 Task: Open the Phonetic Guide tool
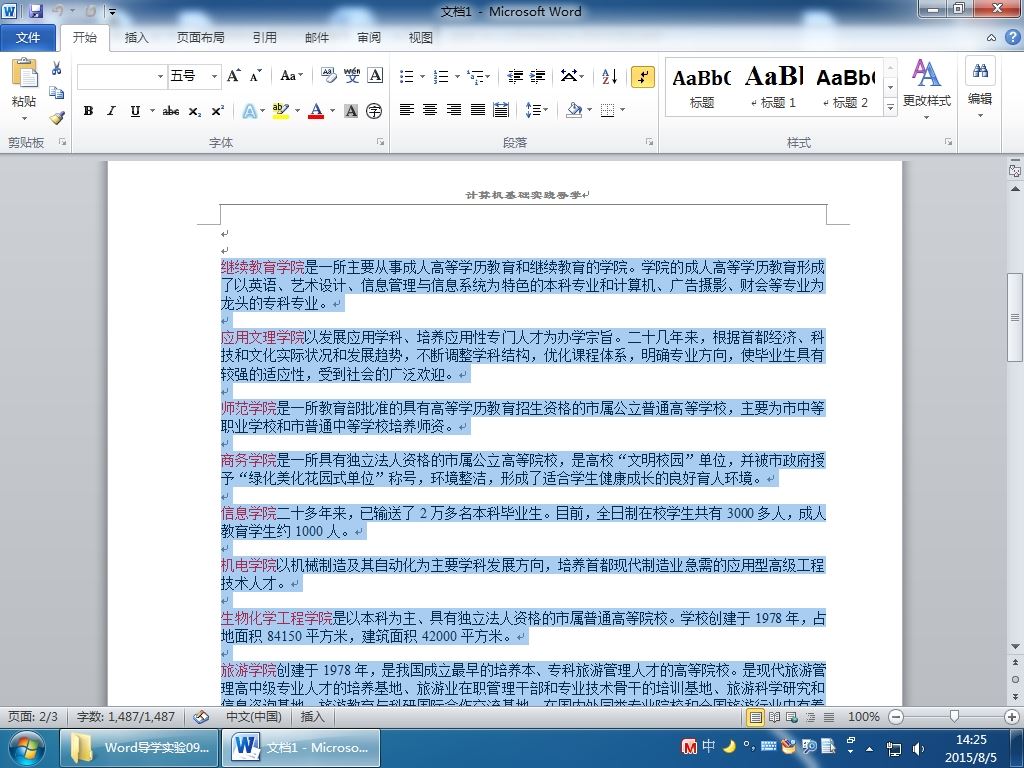coord(352,76)
